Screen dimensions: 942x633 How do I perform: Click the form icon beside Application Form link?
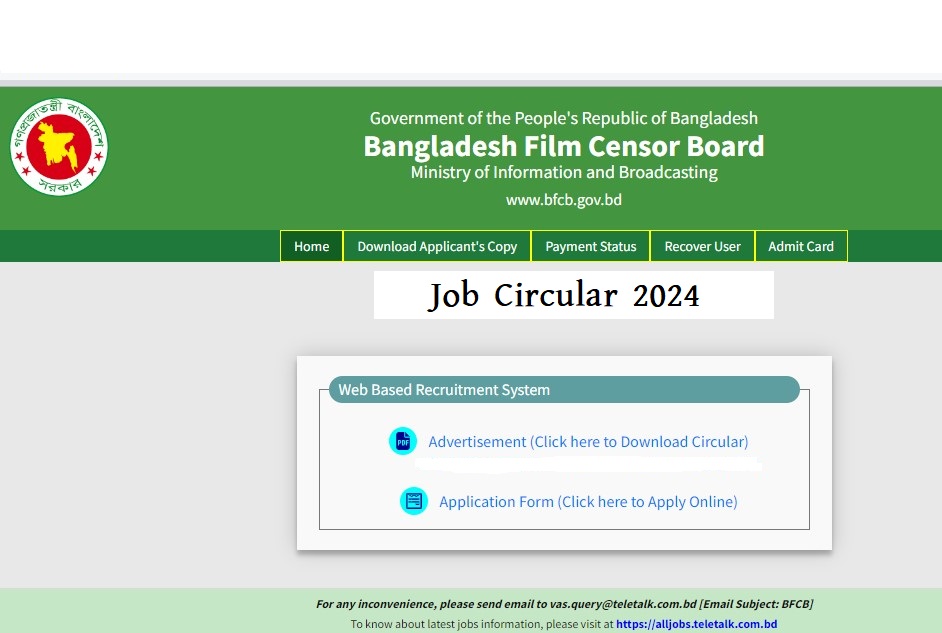[414, 501]
